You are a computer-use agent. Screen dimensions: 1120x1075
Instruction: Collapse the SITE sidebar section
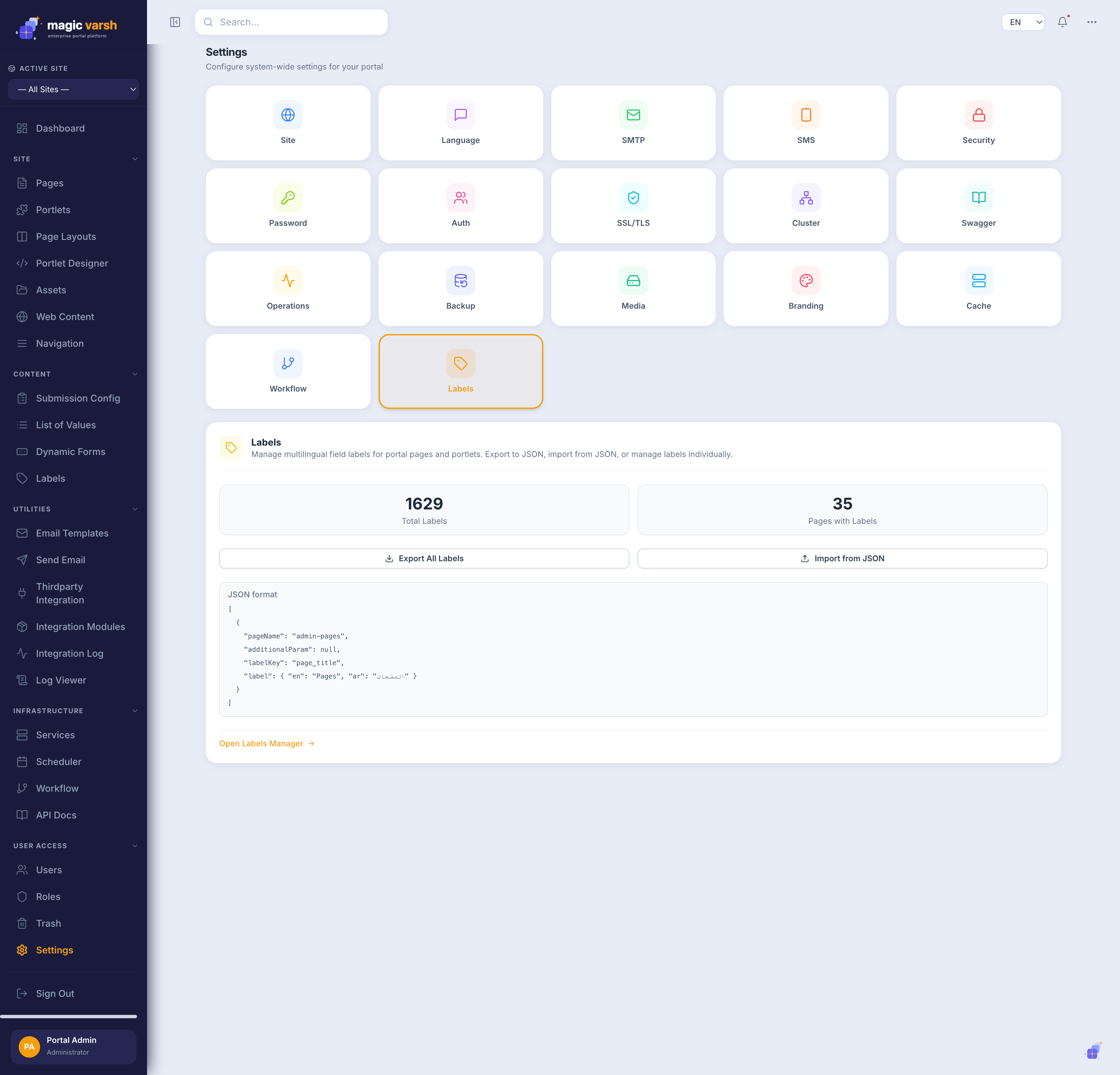point(135,159)
